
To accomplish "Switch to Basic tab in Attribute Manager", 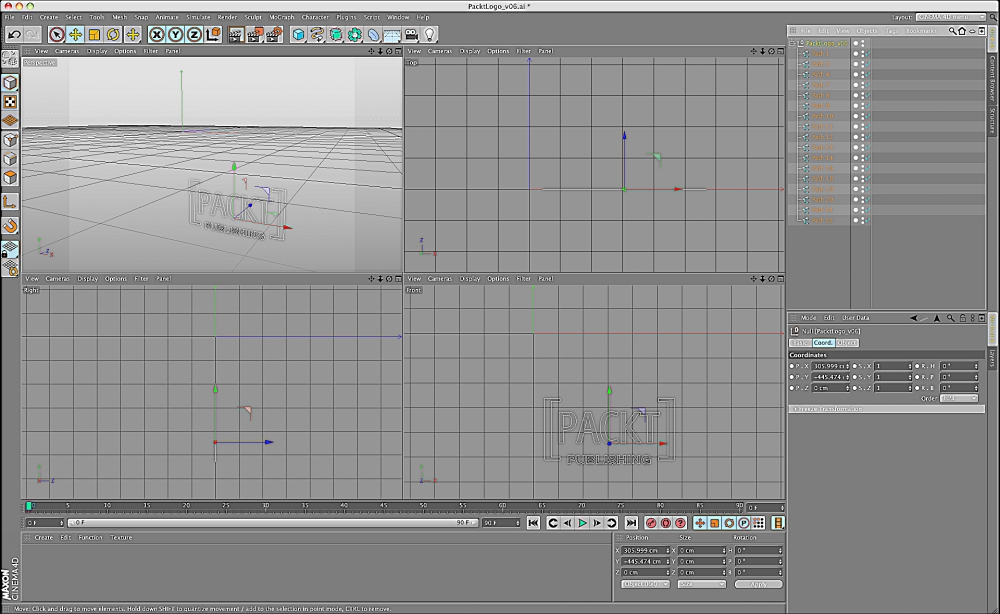I will [800, 343].
